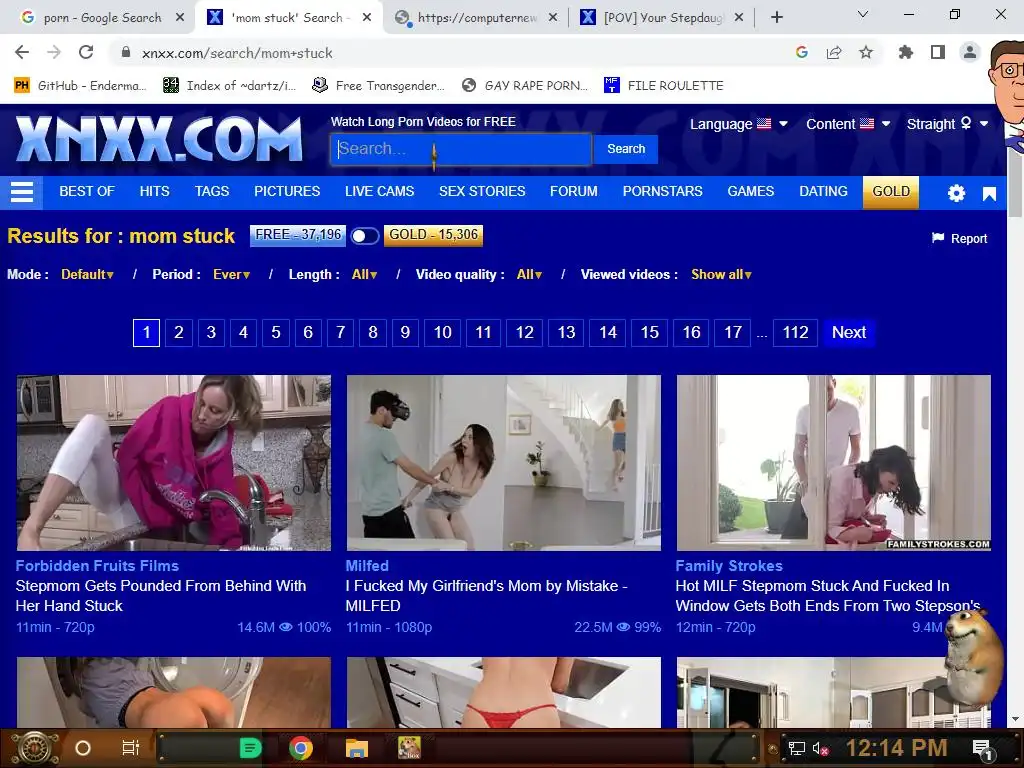Open the TAGS menu item
Screen dimensions: 1024x768
[x=212, y=191]
